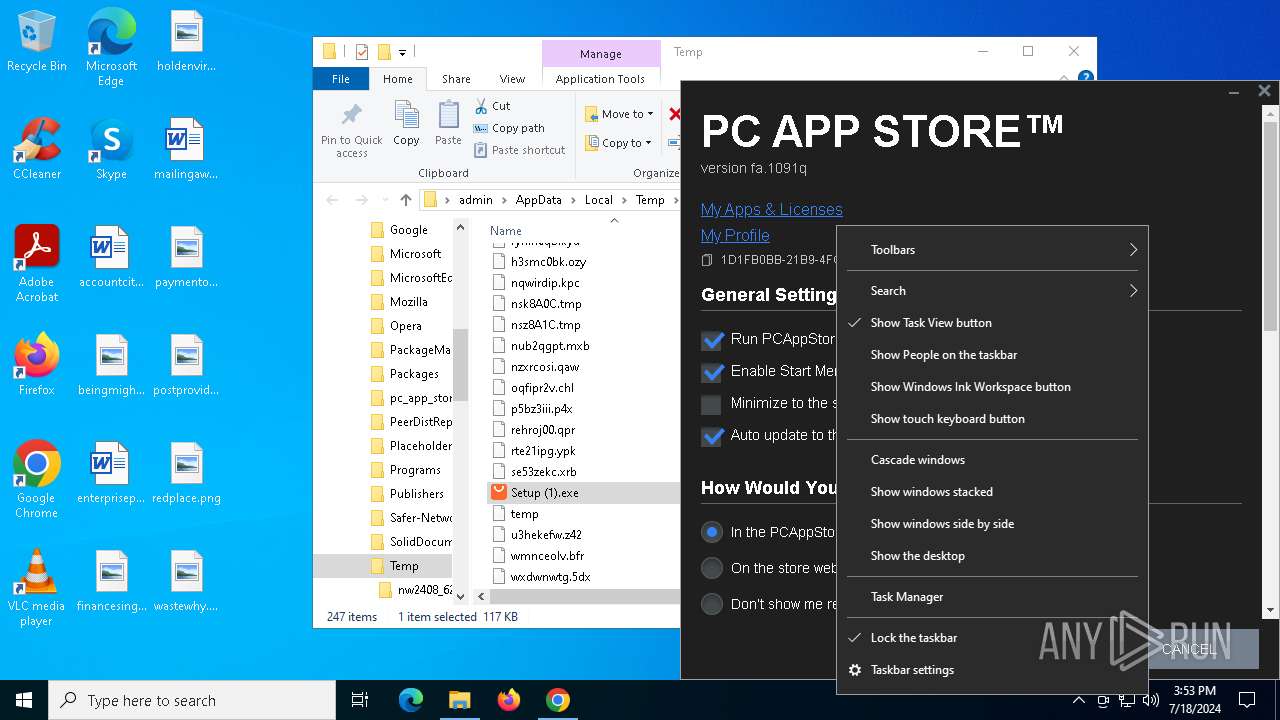The width and height of the screenshot is (1280, 720).
Task: Open File Explorer from the taskbar
Action: click(459, 700)
